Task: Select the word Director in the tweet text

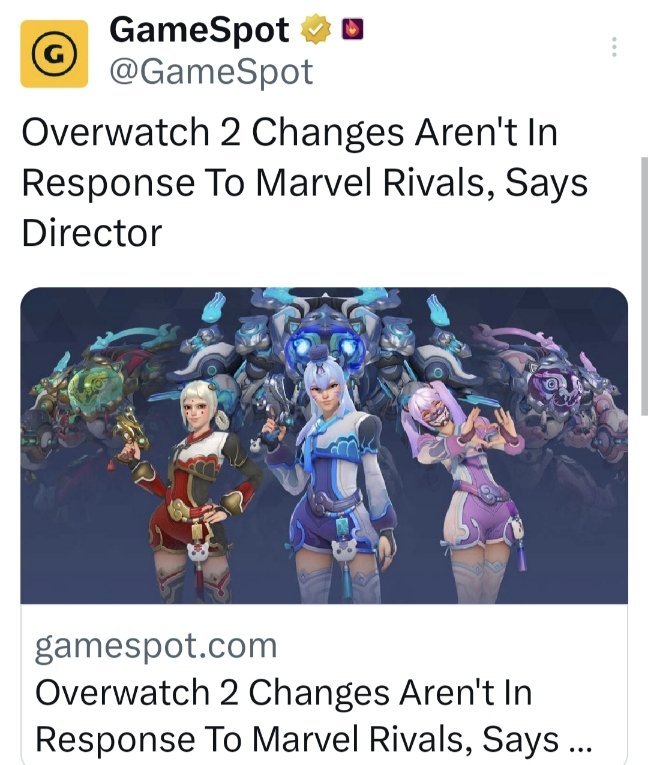Action: (x=92, y=232)
